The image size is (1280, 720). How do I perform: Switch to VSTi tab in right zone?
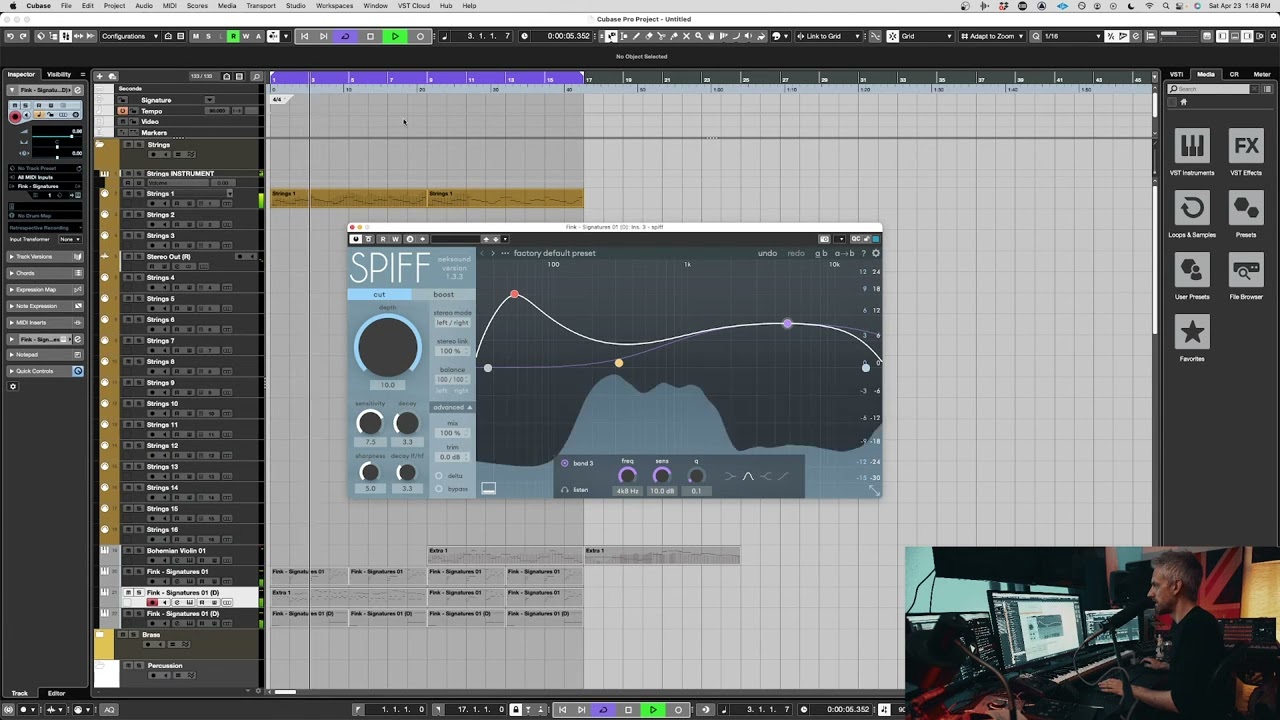[x=1177, y=74]
